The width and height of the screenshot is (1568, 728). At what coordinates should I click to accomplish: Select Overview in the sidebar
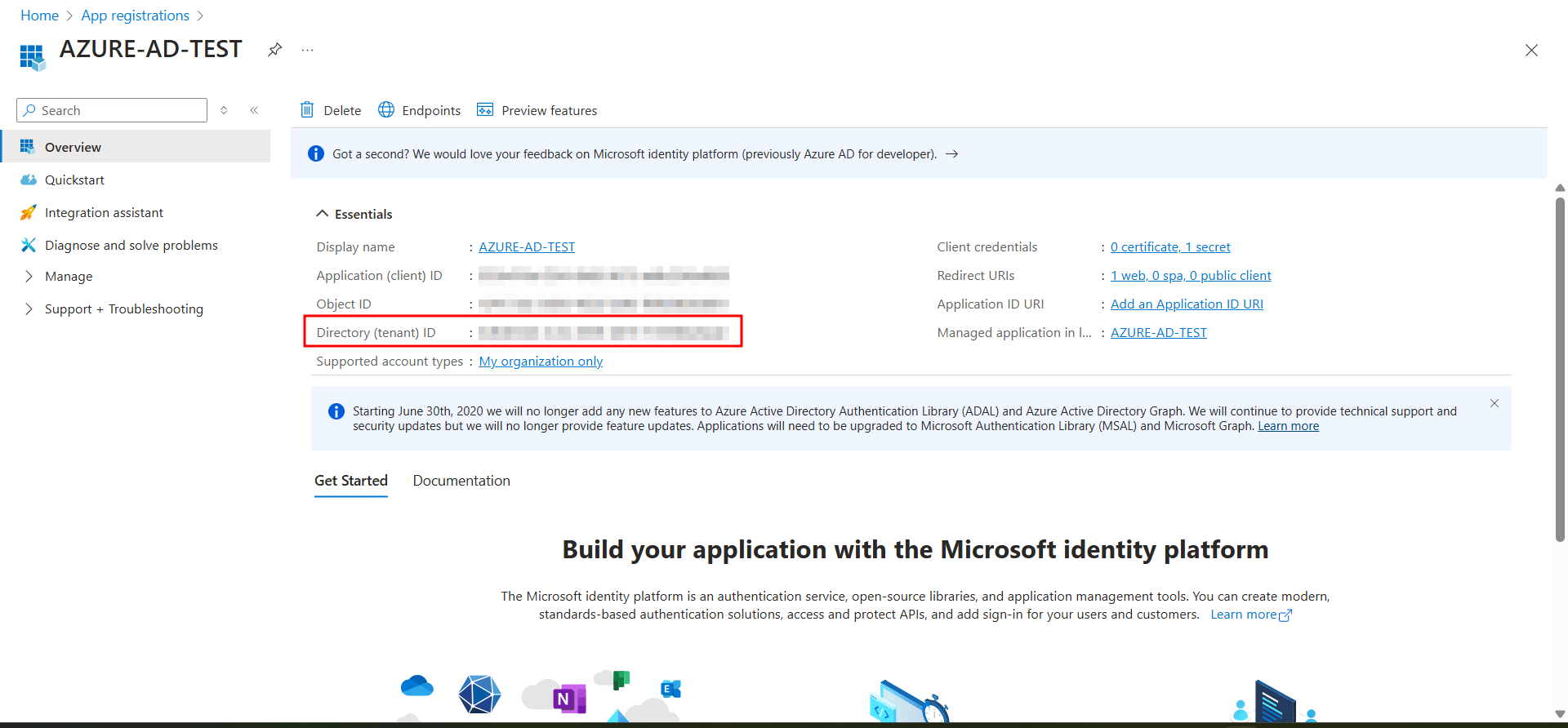136,147
